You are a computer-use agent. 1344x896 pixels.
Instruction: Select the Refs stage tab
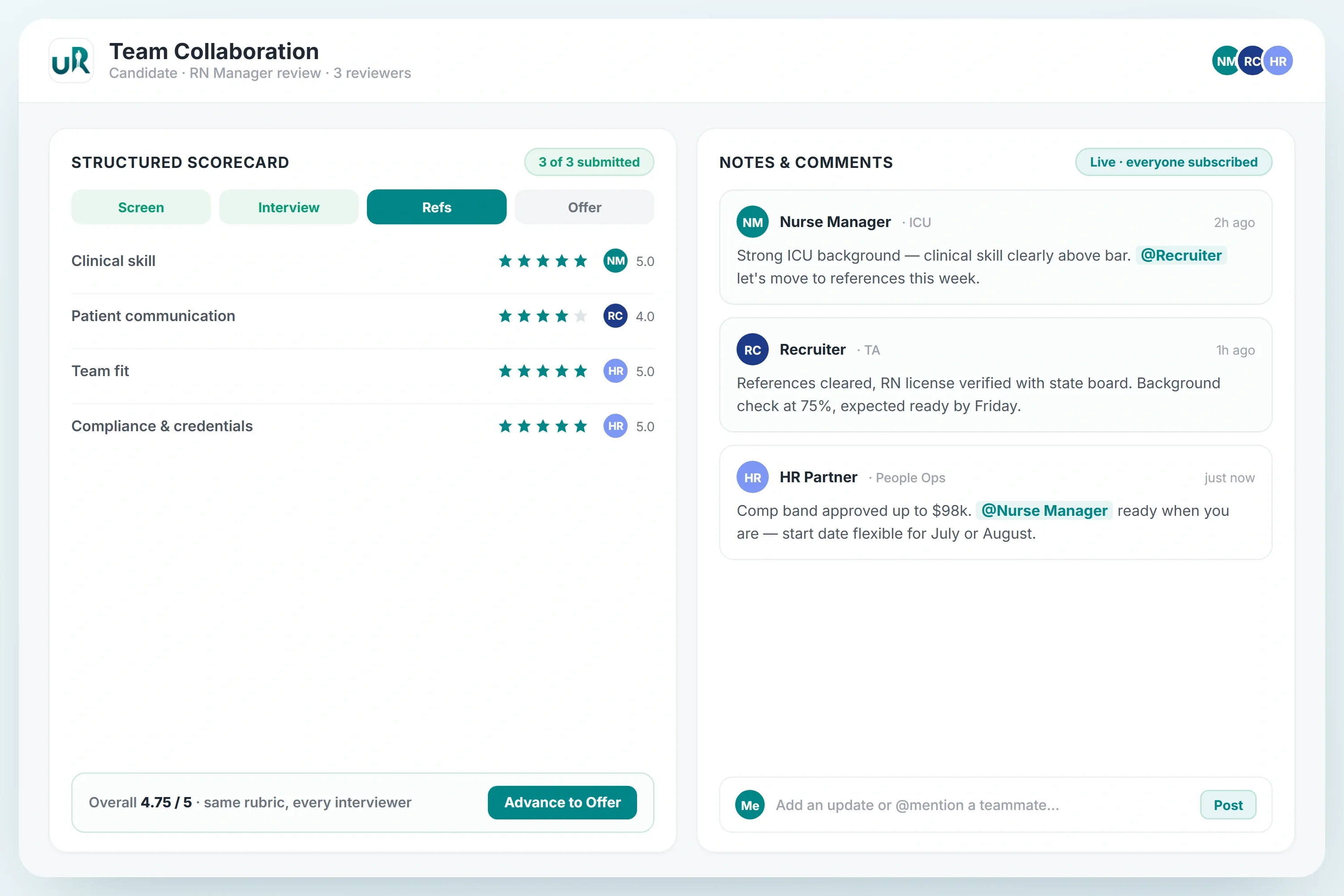pos(436,207)
